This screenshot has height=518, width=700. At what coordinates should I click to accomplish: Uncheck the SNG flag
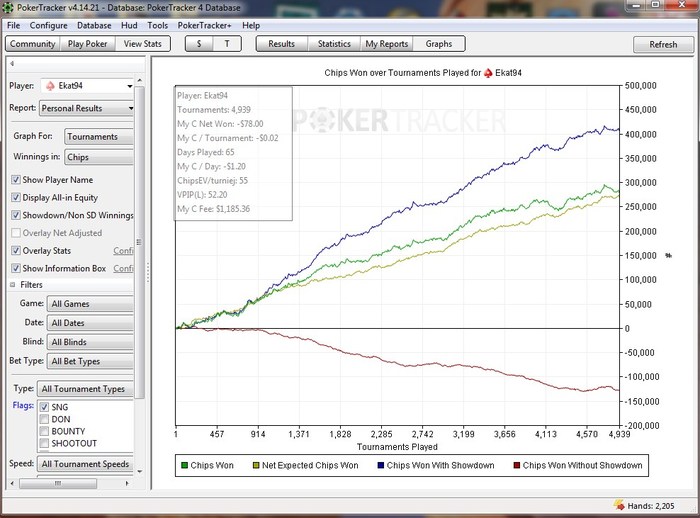click(44, 407)
